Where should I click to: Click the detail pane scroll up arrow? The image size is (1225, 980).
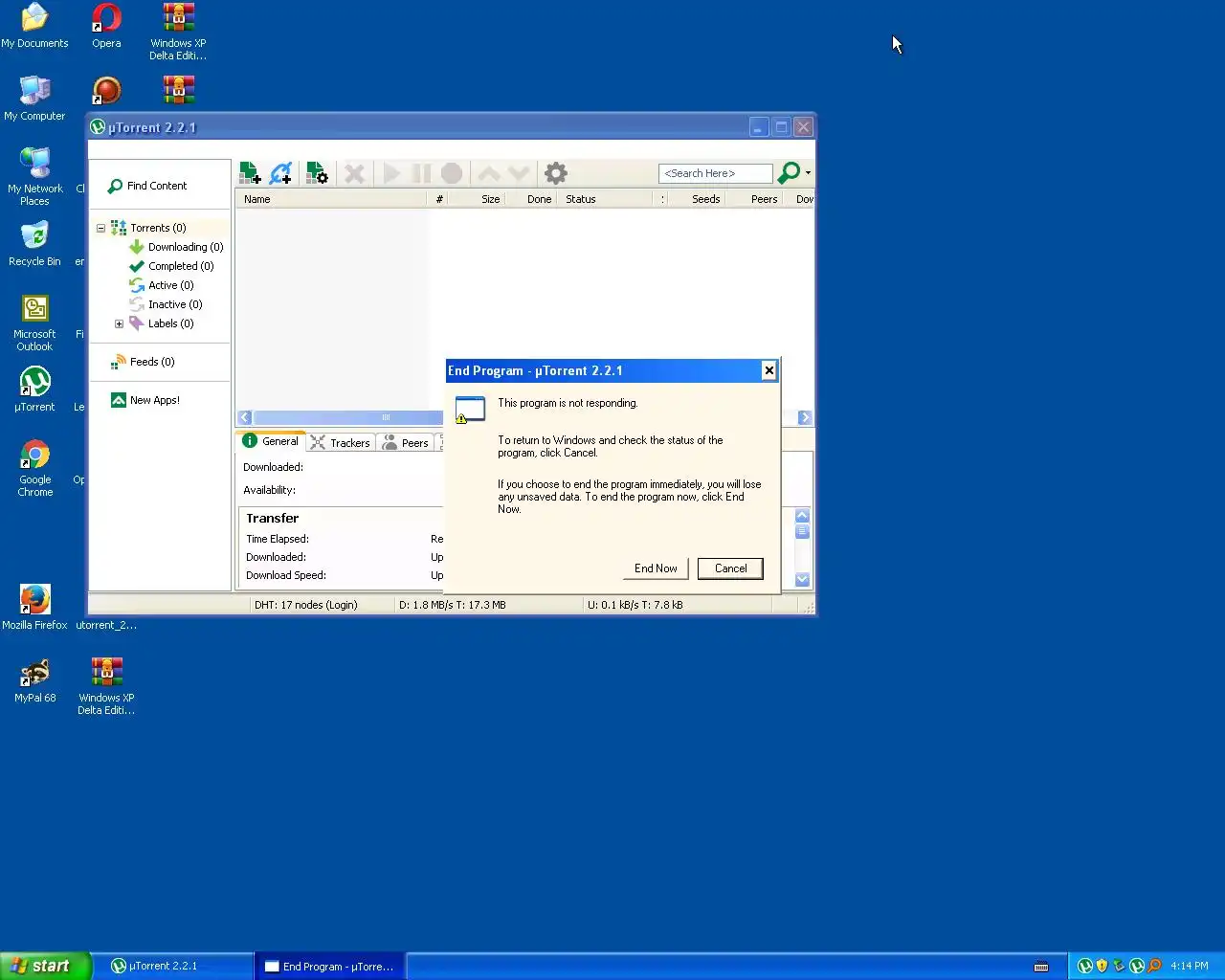pyautogui.click(x=802, y=516)
